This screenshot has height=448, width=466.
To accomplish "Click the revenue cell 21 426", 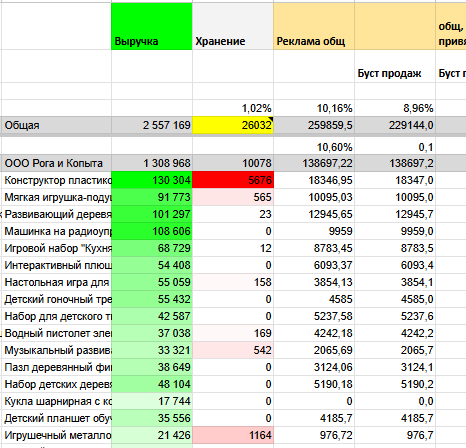I will (152, 435).
